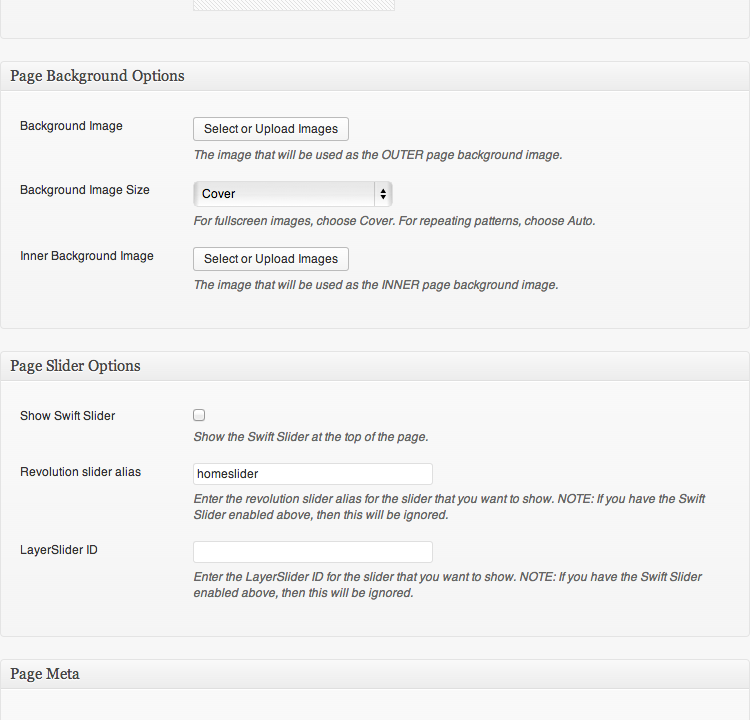Click the Revolution slider alias label
Viewport: 750px width, 720px height.
click(x=80, y=472)
